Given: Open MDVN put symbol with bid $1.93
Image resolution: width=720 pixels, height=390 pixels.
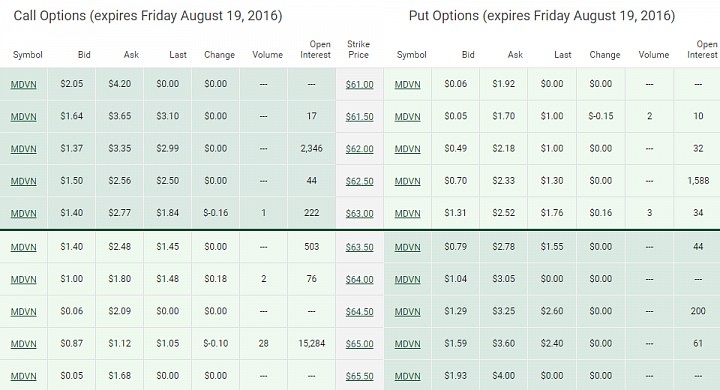Looking at the screenshot, I should [x=407, y=376].
